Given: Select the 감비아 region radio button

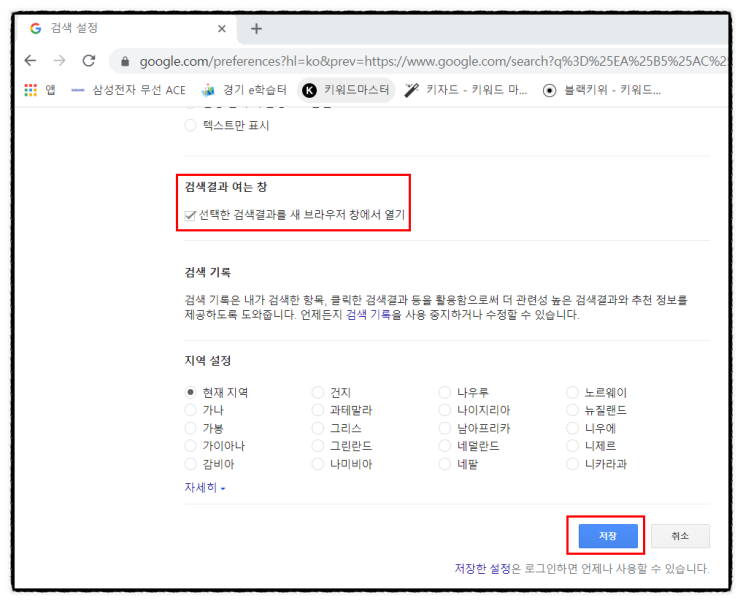Looking at the screenshot, I should point(190,464).
